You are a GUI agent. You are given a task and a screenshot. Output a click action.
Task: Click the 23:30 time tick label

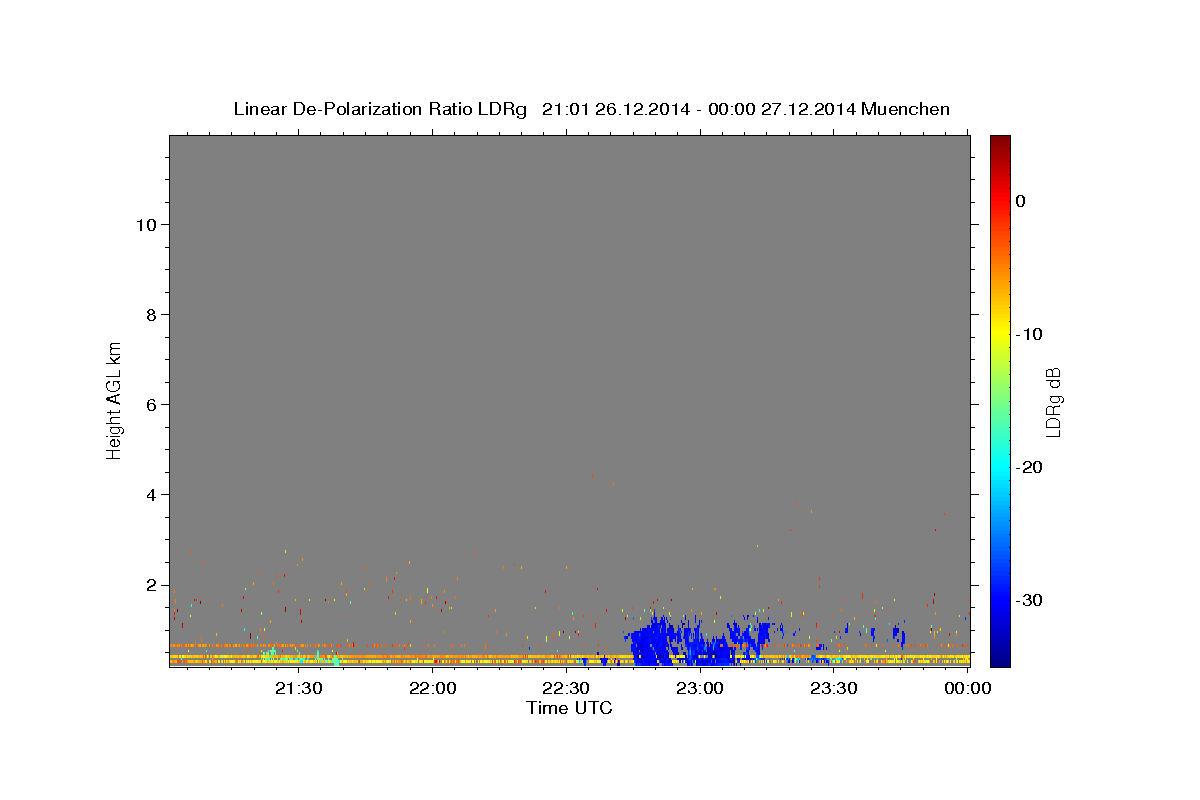tap(833, 689)
